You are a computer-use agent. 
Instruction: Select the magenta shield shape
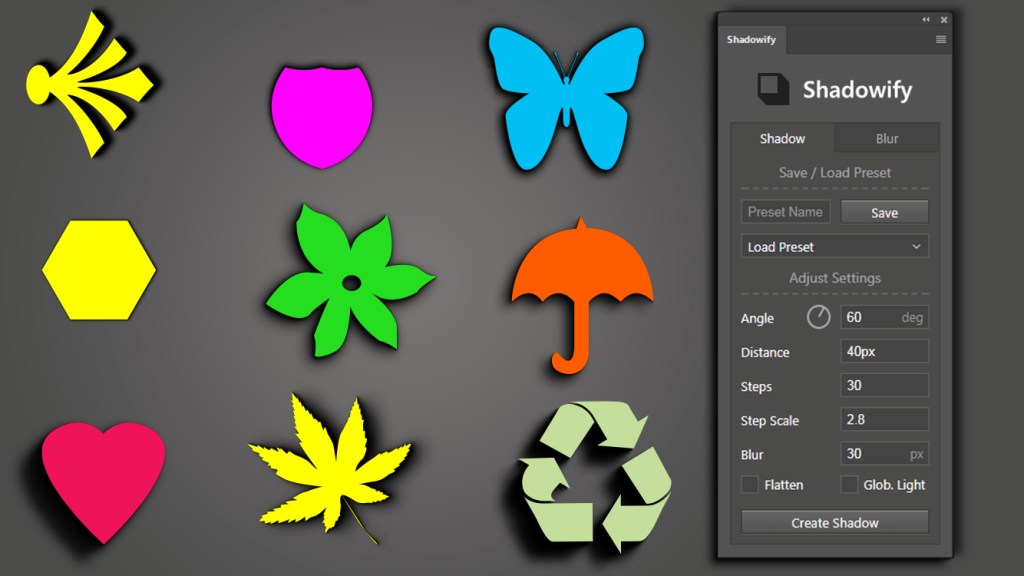click(x=322, y=116)
